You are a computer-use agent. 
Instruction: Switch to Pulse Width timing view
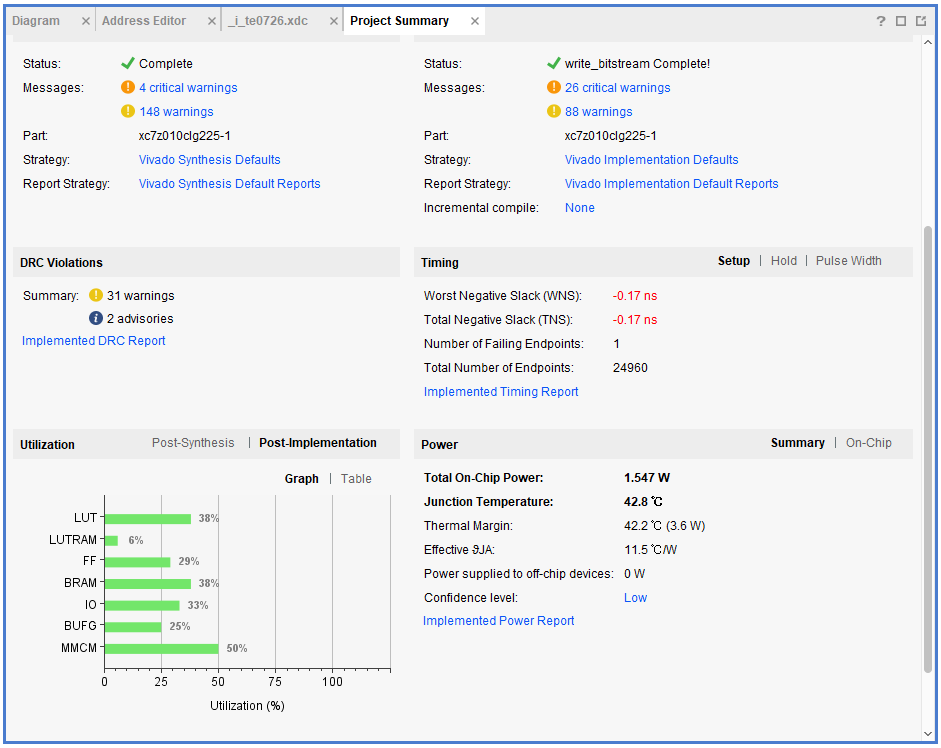pyautogui.click(x=848, y=261)
